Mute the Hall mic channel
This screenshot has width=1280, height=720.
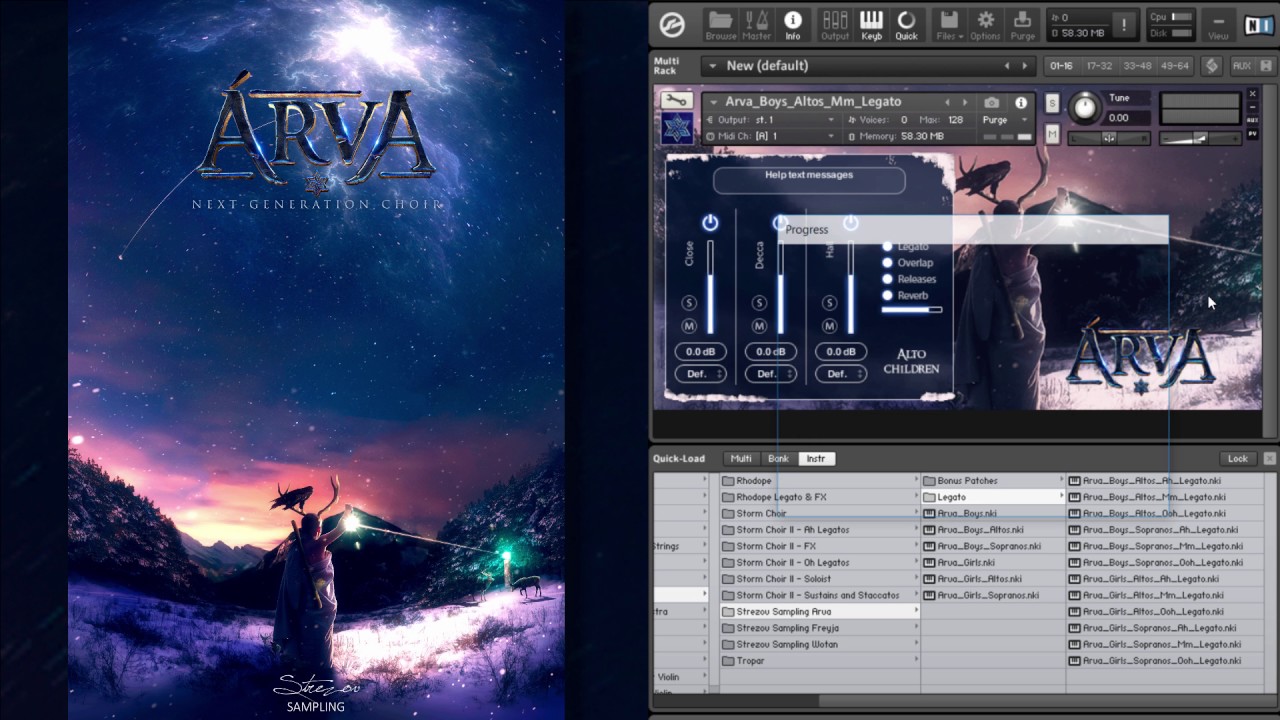(829, 326)
